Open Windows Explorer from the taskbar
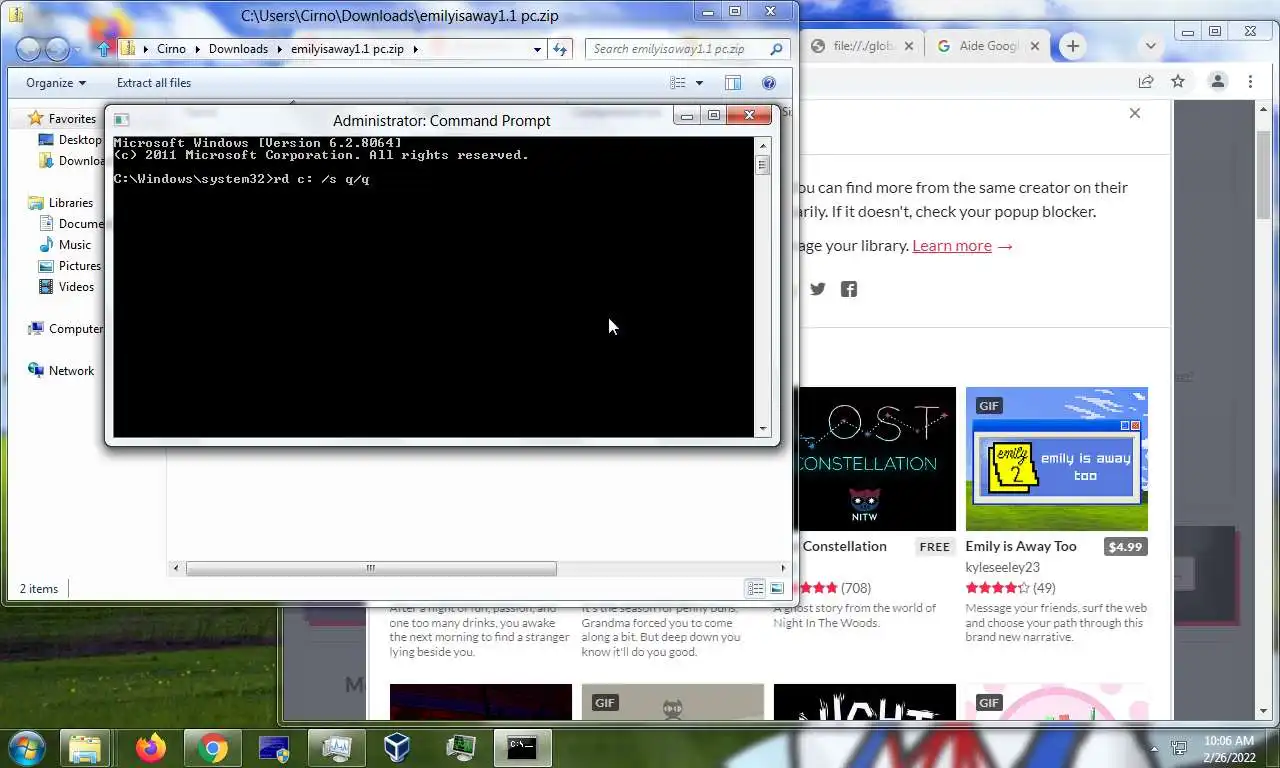This screenshot has height=768, width=1280. [x=86, y=748]
